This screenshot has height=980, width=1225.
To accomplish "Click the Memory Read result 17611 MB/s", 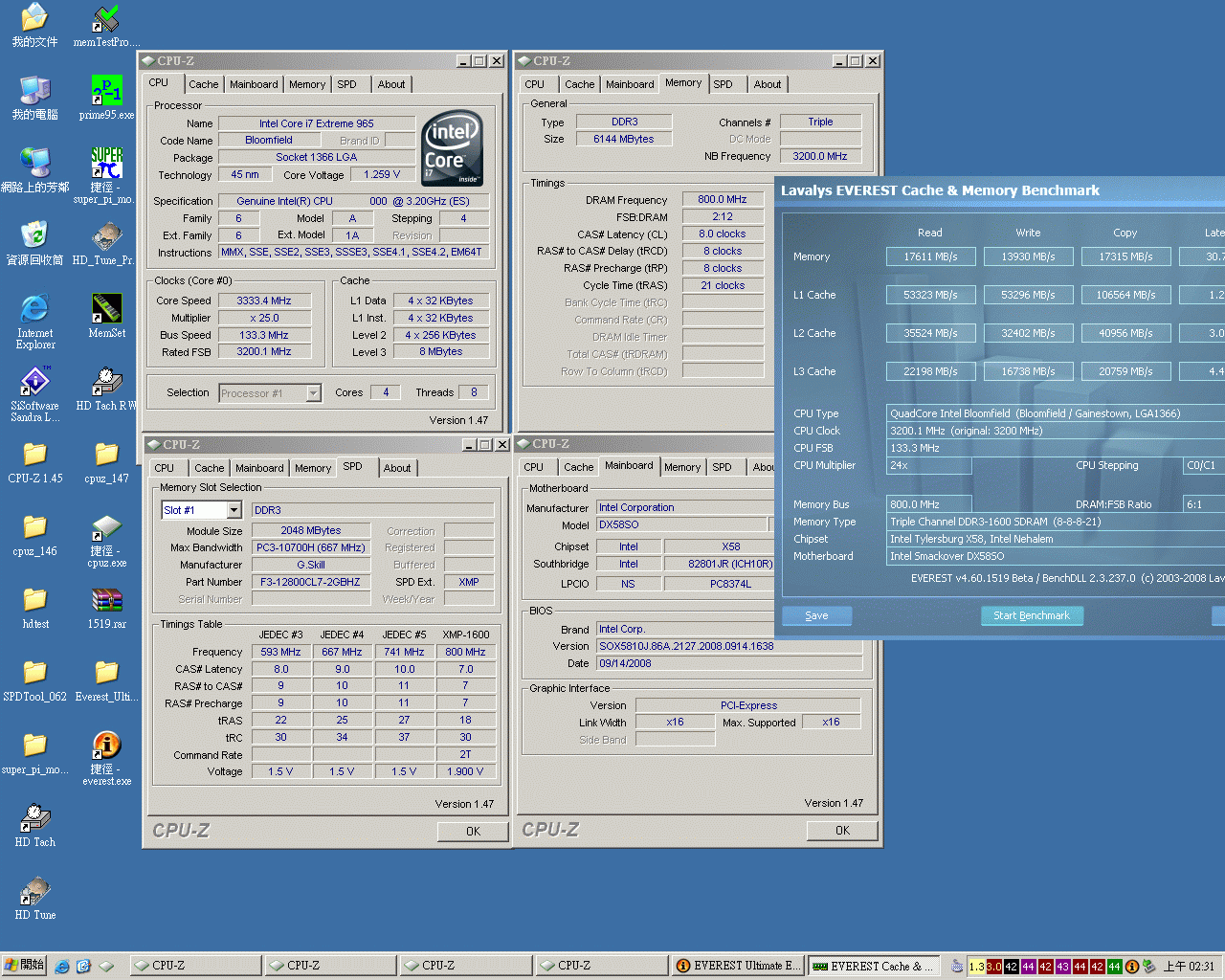I will (930, 256).
